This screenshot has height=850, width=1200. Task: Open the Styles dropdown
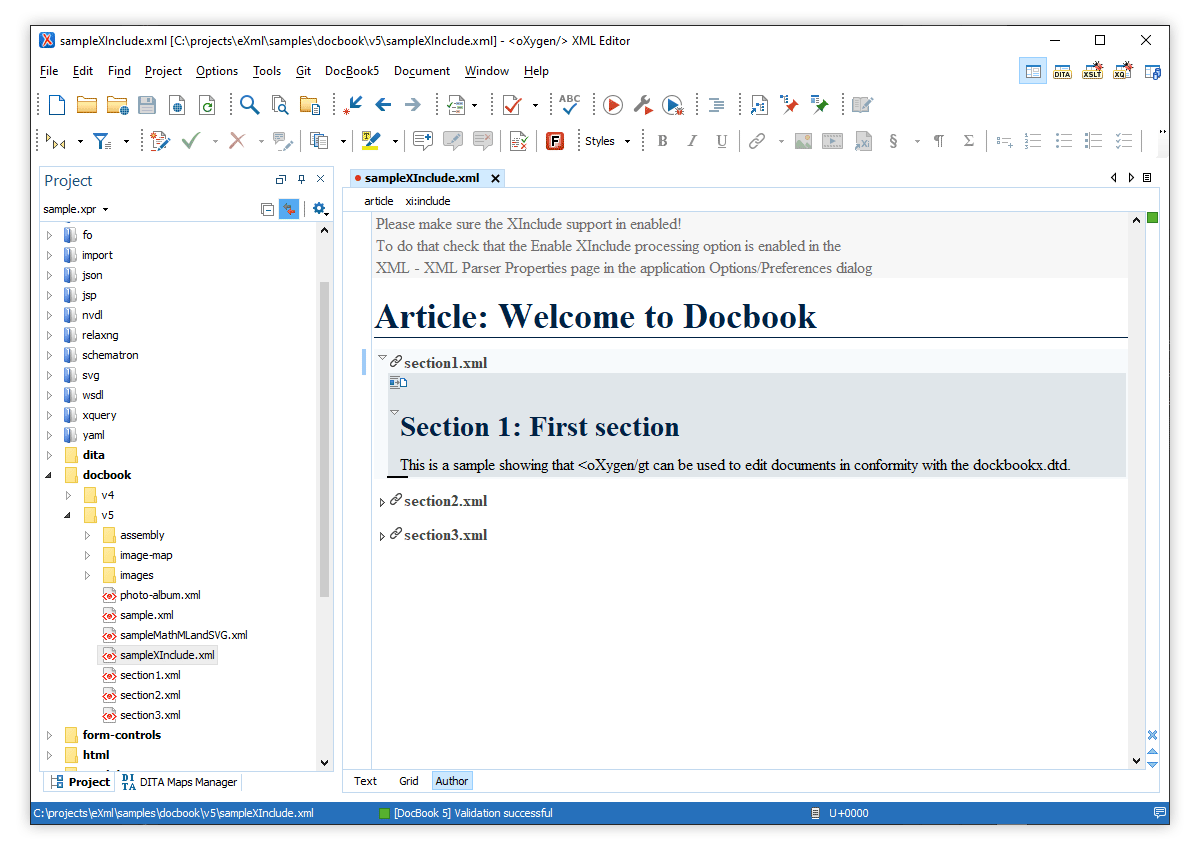[x=608, y=141]
